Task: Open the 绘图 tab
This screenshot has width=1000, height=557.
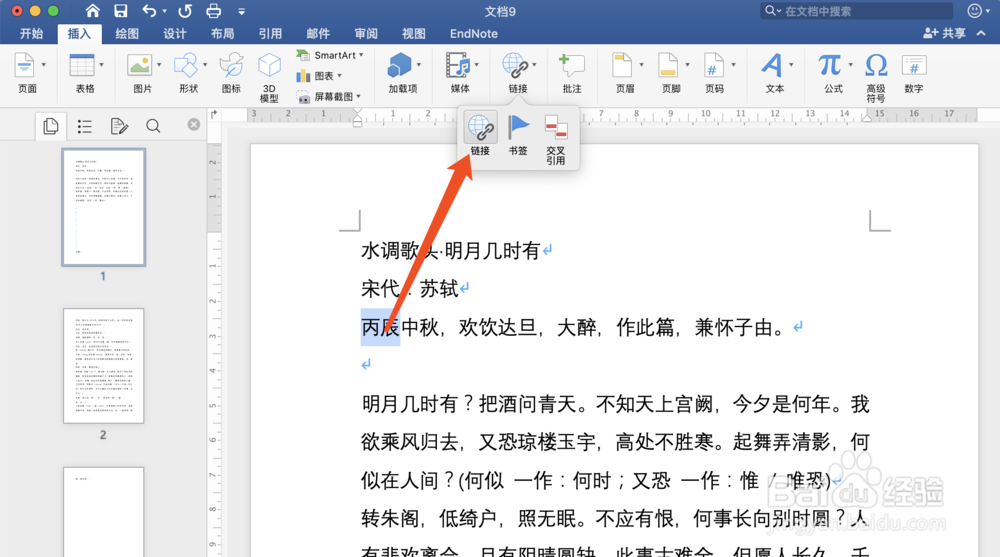Action: pos(127,34)
